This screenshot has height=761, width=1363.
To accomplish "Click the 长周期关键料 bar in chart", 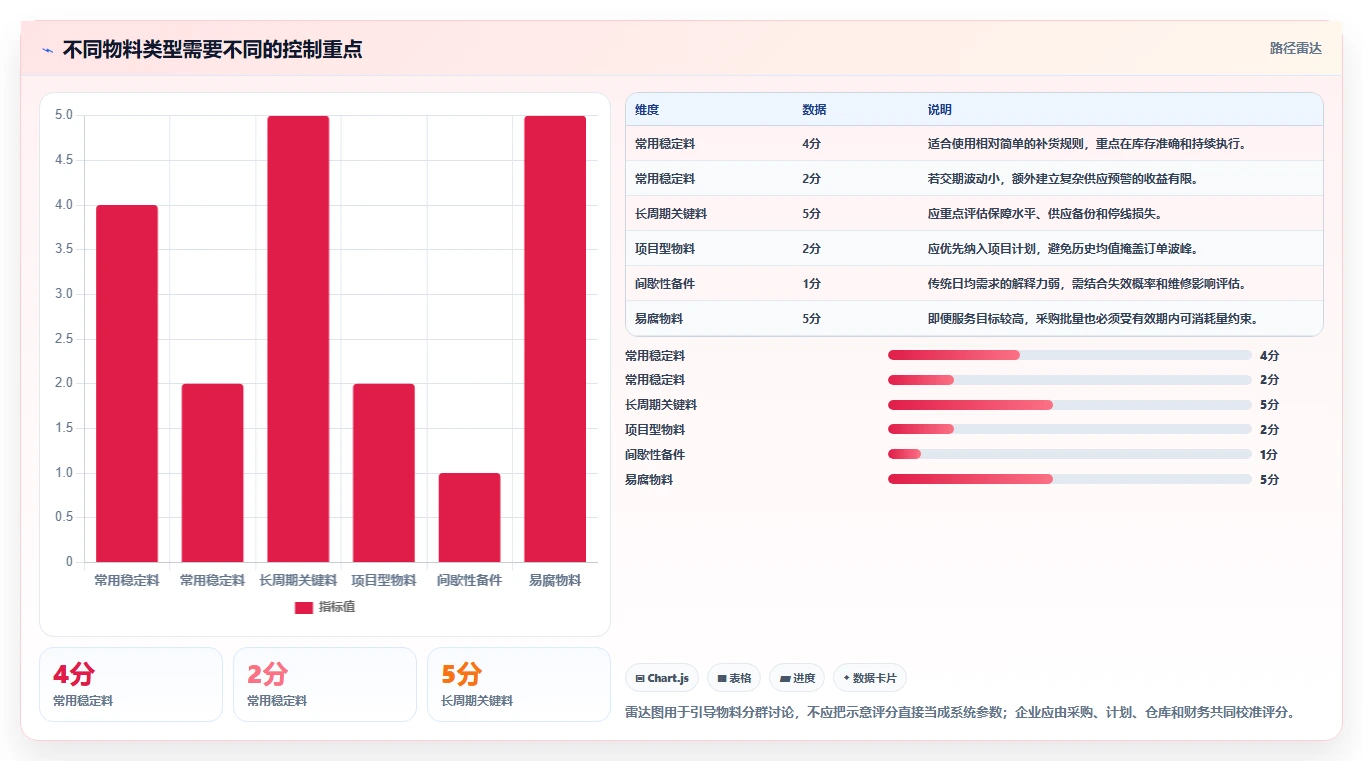I will click(x=298, y=339).
